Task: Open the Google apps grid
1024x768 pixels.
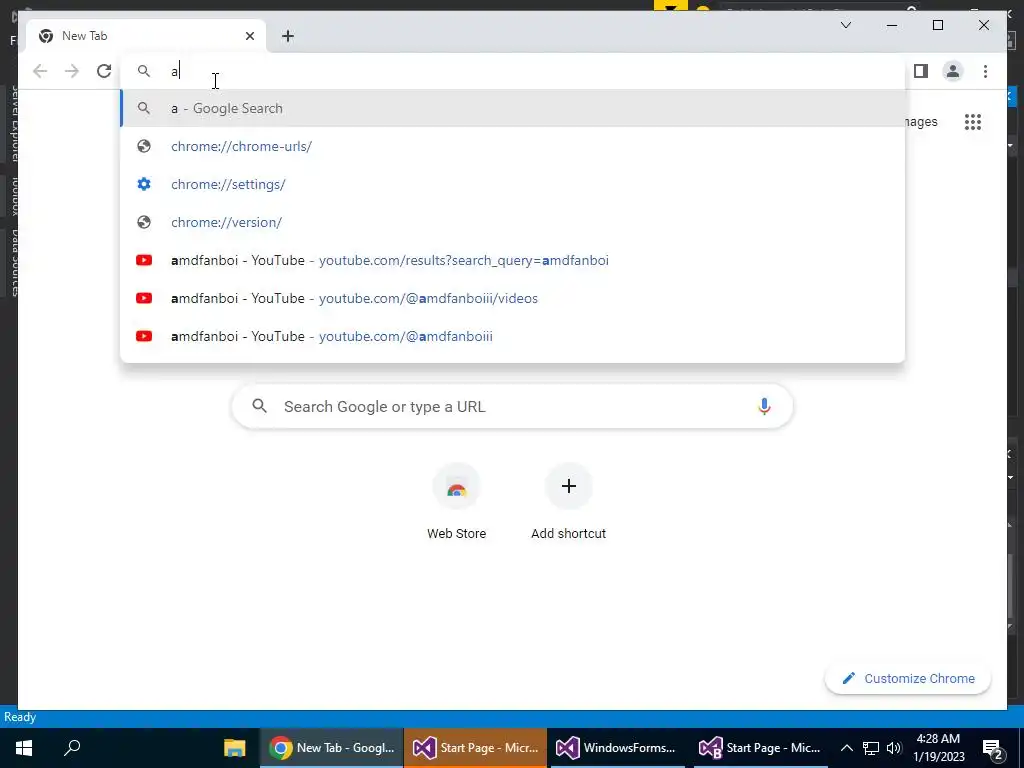Action: coord(973,122)
